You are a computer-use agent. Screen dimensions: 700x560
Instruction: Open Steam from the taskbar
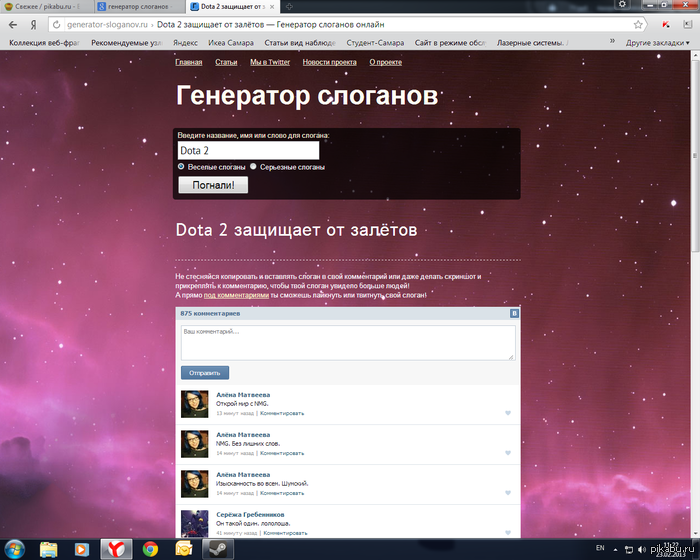point(218,549)
